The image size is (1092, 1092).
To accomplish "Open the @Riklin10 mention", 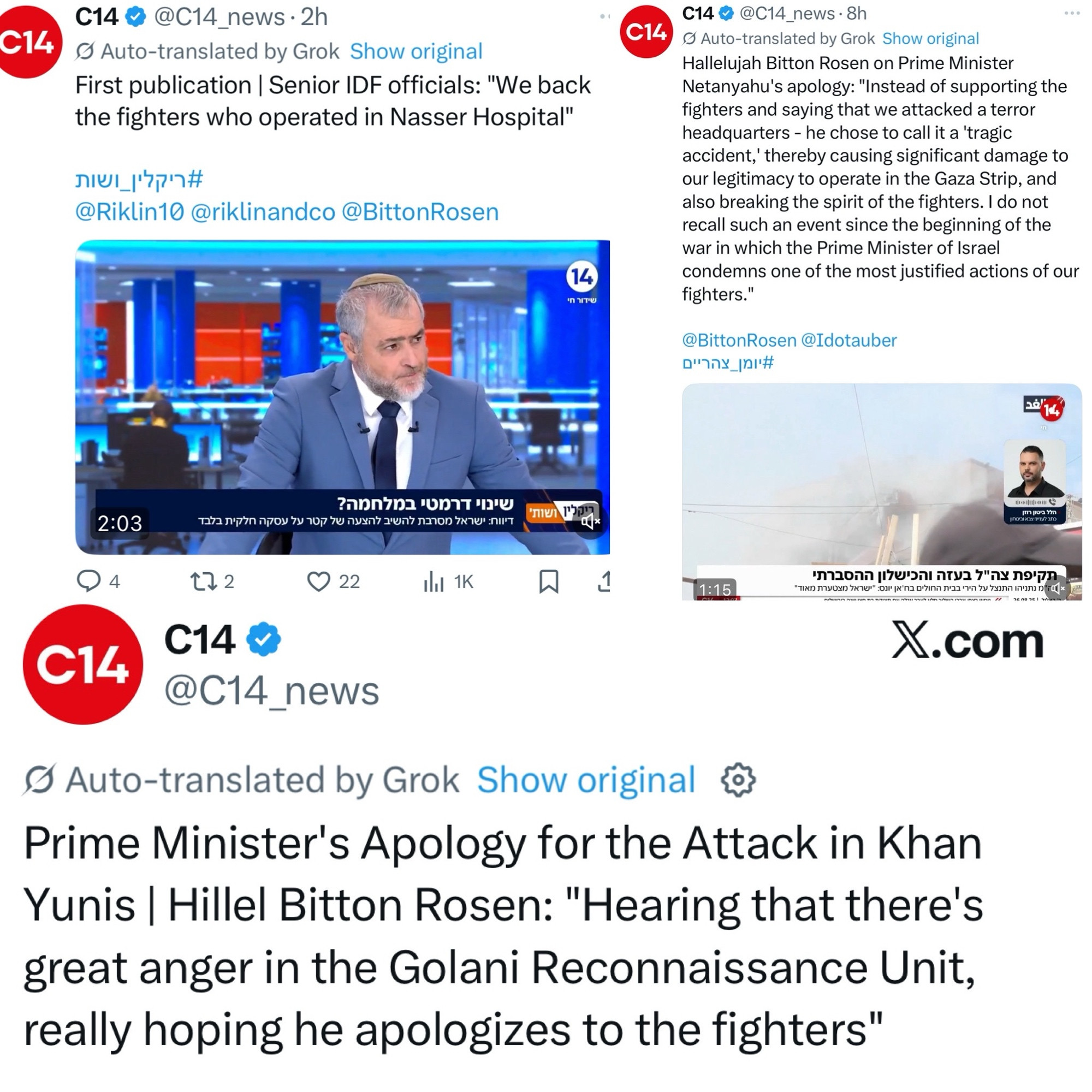I will (x=129, y=212).
